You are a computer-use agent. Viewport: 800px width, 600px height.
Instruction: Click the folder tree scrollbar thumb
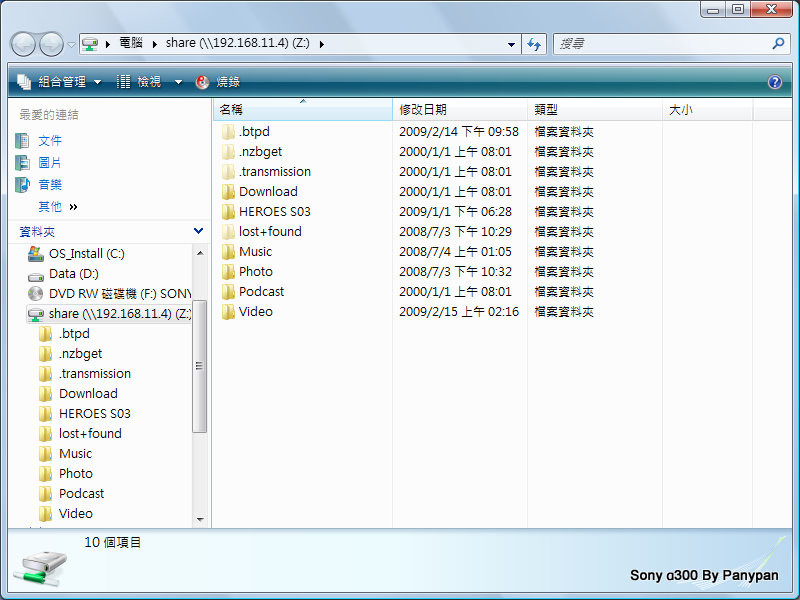click(x=200, y=366)
